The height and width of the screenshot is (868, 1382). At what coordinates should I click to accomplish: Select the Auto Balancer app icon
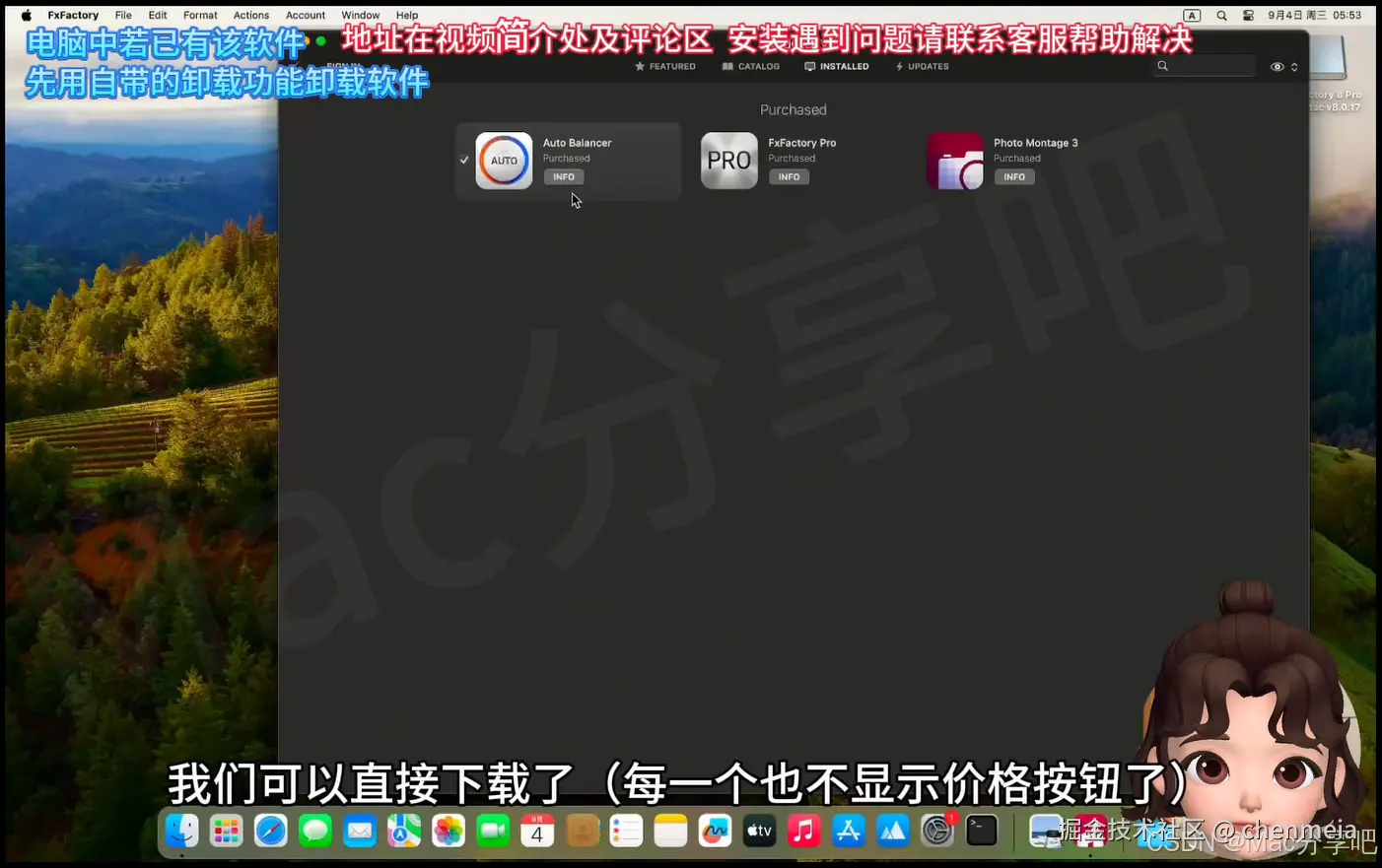[x=504, y=161]
